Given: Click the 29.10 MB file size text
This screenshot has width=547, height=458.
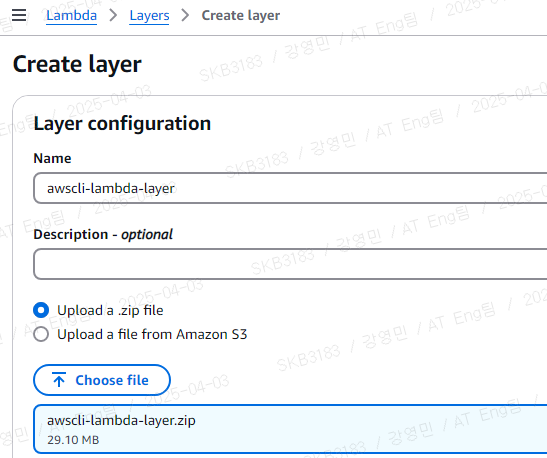Looking at the screenshot, I should 73,440.
